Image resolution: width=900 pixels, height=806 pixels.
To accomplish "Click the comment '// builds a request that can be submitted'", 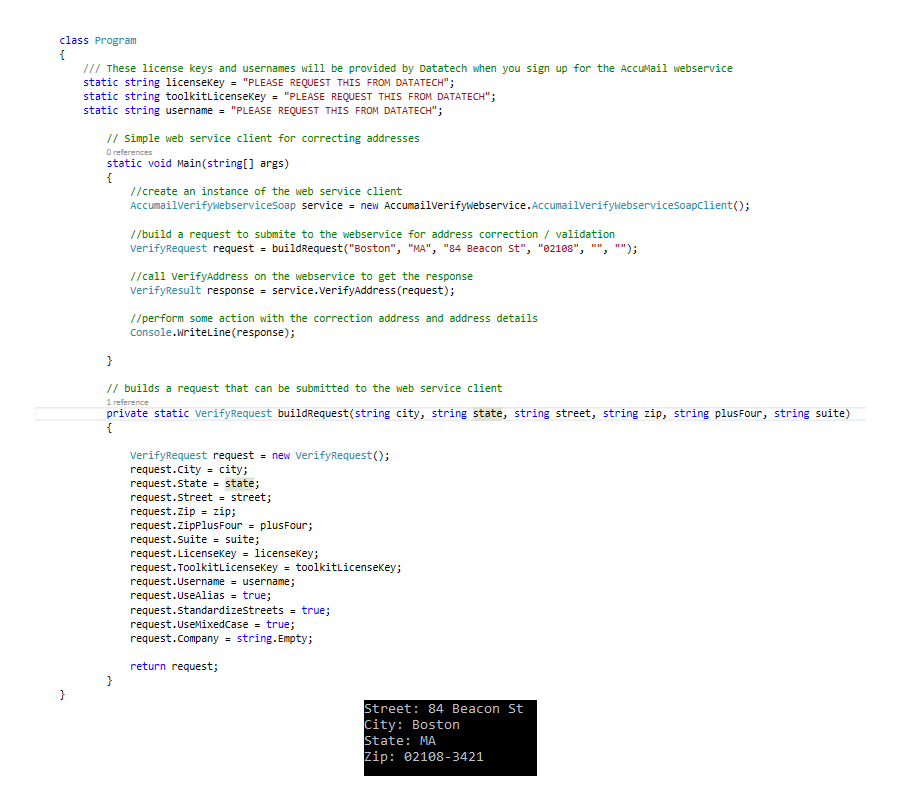I will click(x=304, y=388).
